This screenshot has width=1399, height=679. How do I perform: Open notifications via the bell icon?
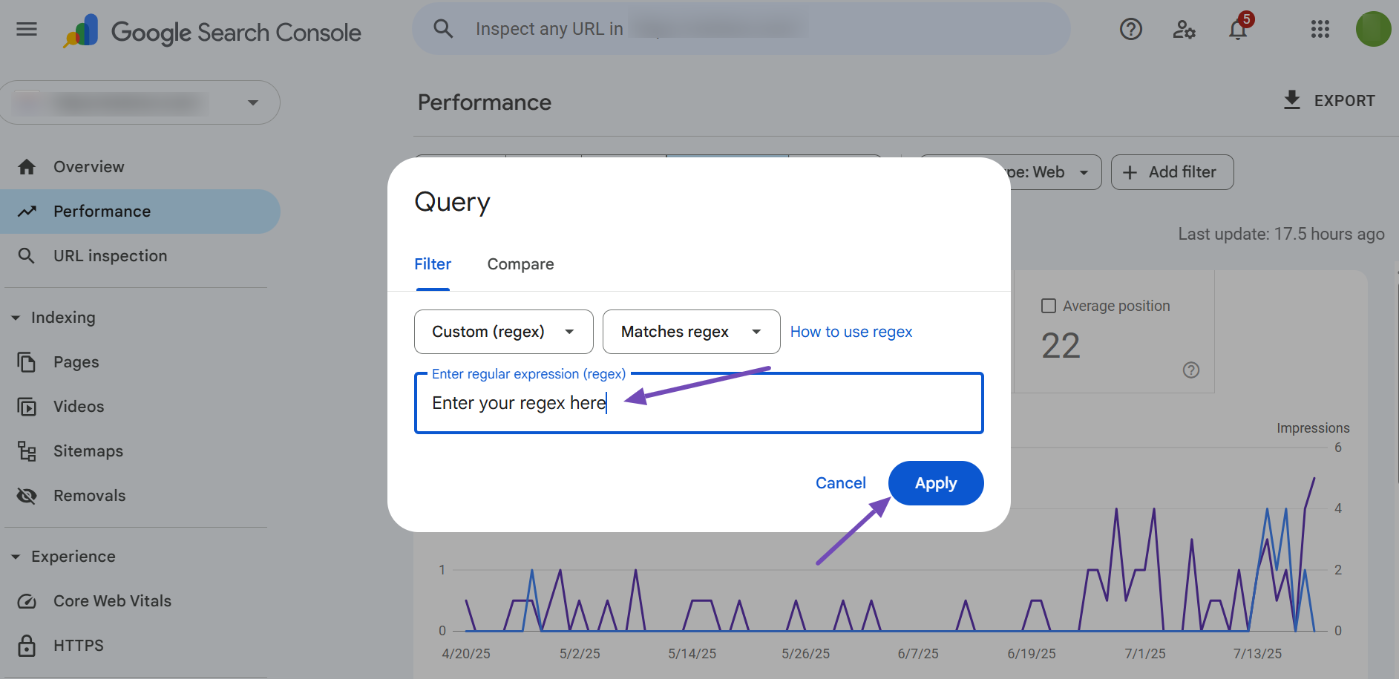1237,30
